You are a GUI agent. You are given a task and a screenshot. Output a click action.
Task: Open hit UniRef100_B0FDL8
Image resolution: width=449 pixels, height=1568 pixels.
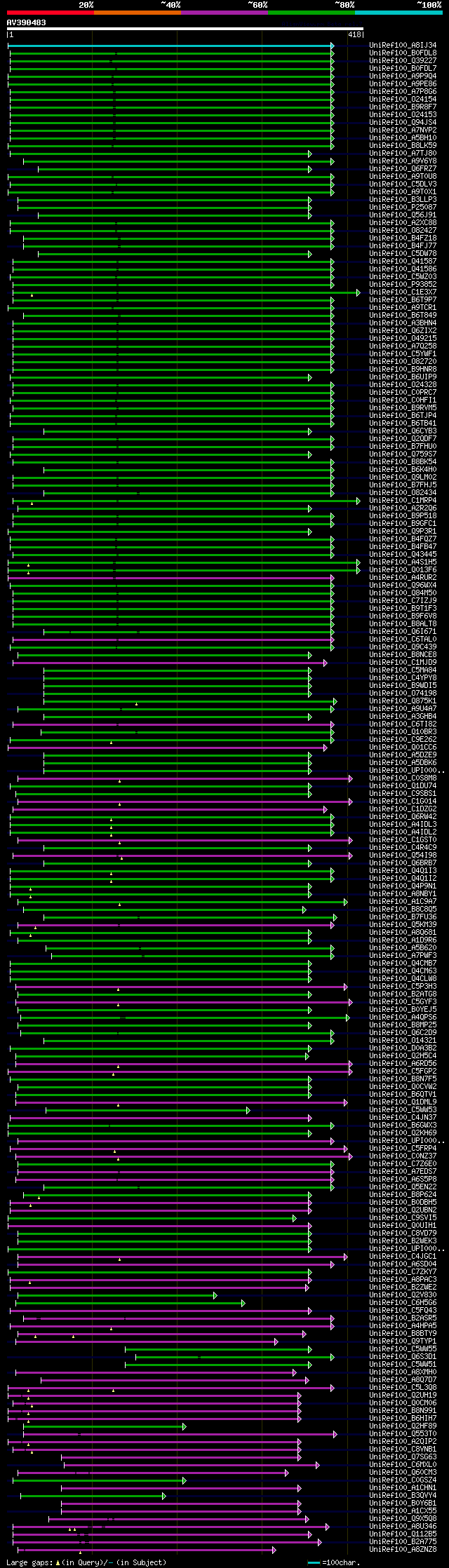pyautogui.click(x=403, y=53)
